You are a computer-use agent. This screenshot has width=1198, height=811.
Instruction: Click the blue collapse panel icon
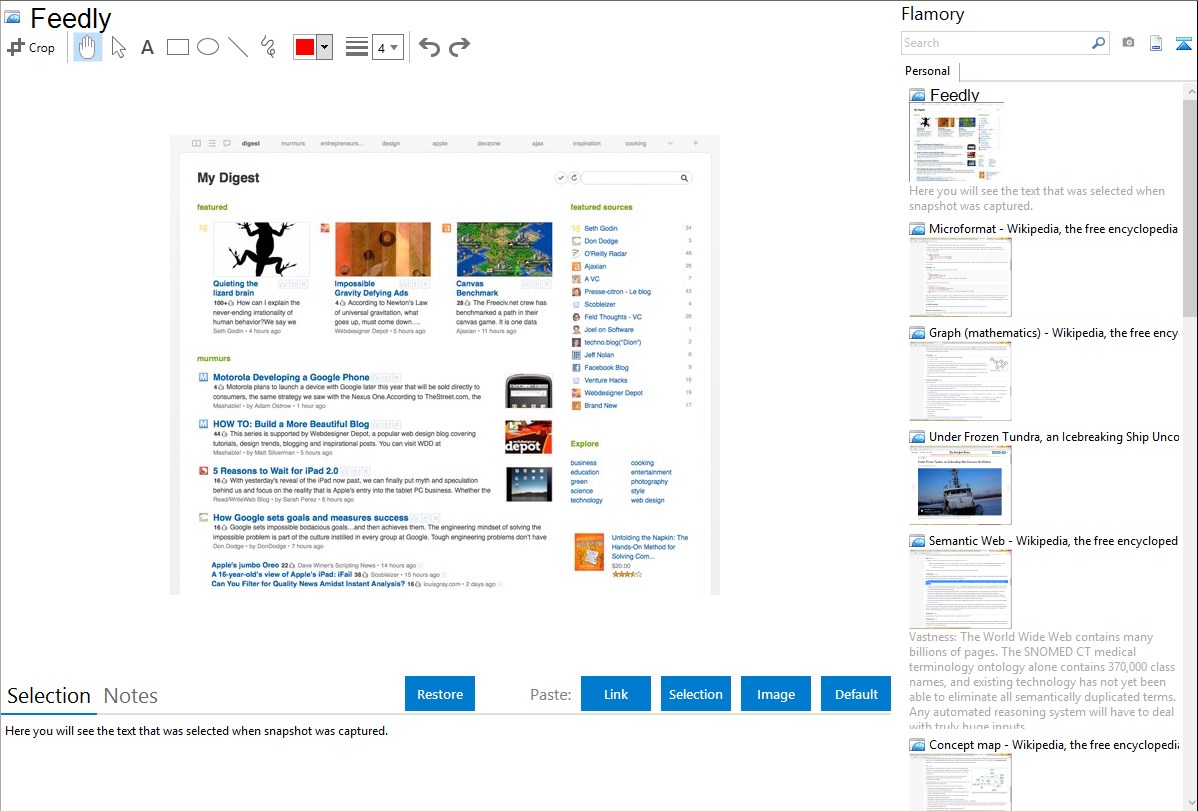click(1183, 44)
